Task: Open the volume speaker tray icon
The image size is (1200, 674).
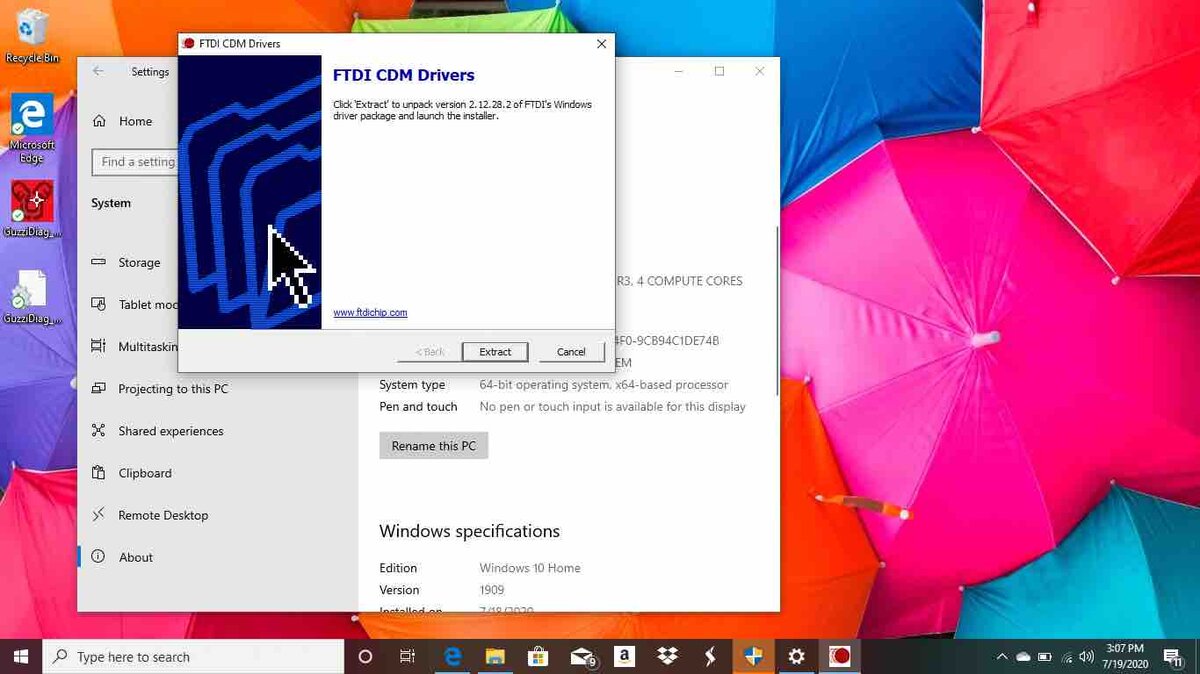Action: point(1087,657)
